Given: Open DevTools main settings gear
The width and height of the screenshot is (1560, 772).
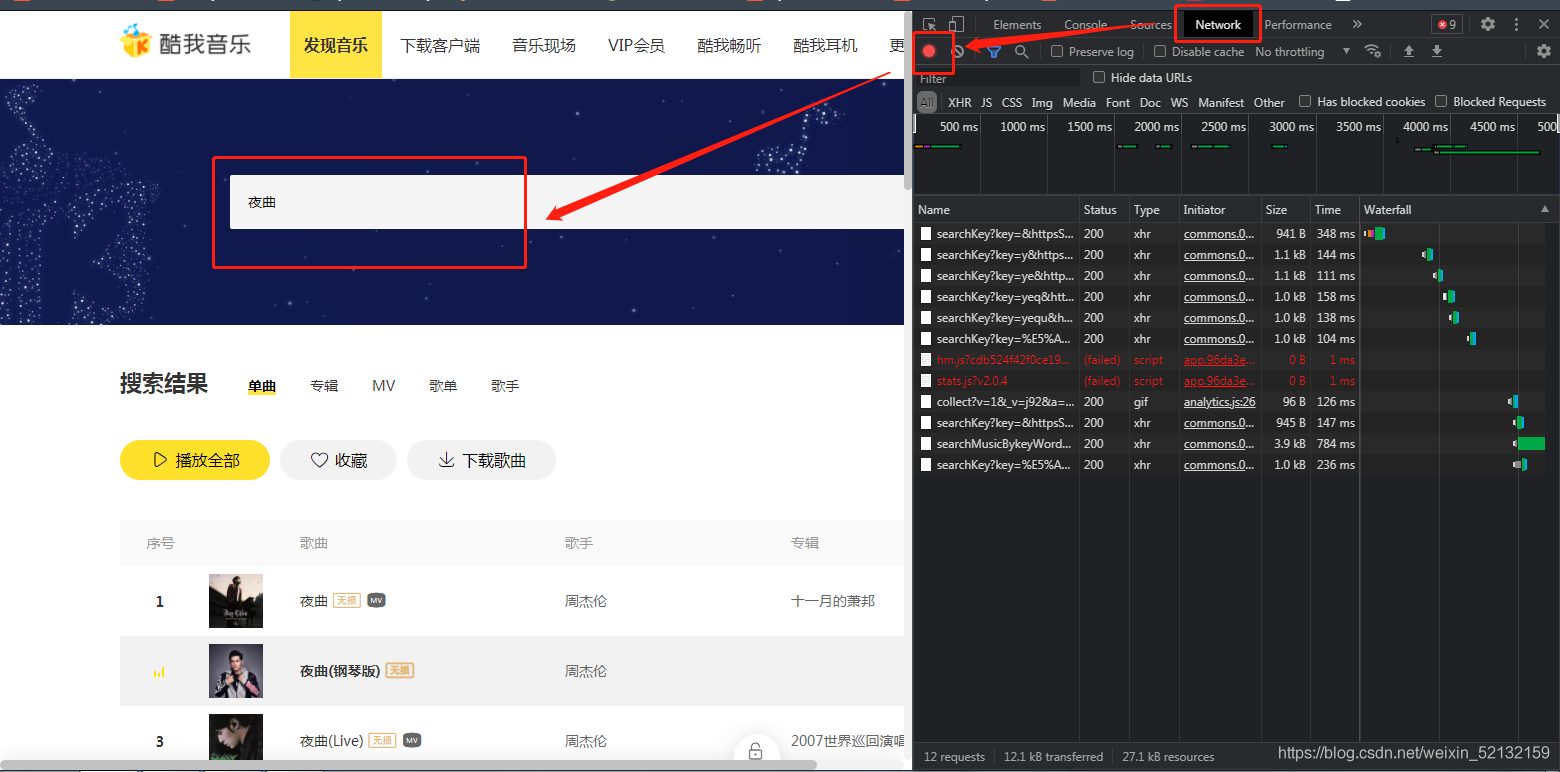Looking at the screenshot, I should click(1488, 24).
